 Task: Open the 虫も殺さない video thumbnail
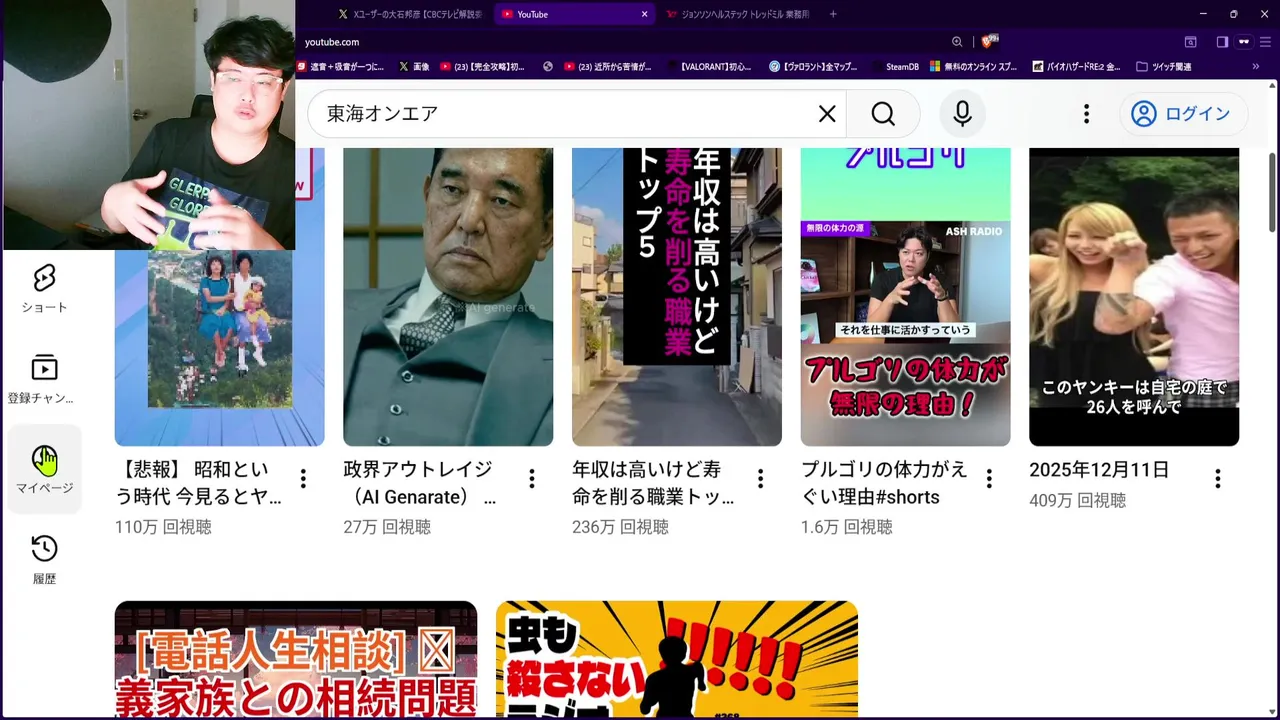677,660
